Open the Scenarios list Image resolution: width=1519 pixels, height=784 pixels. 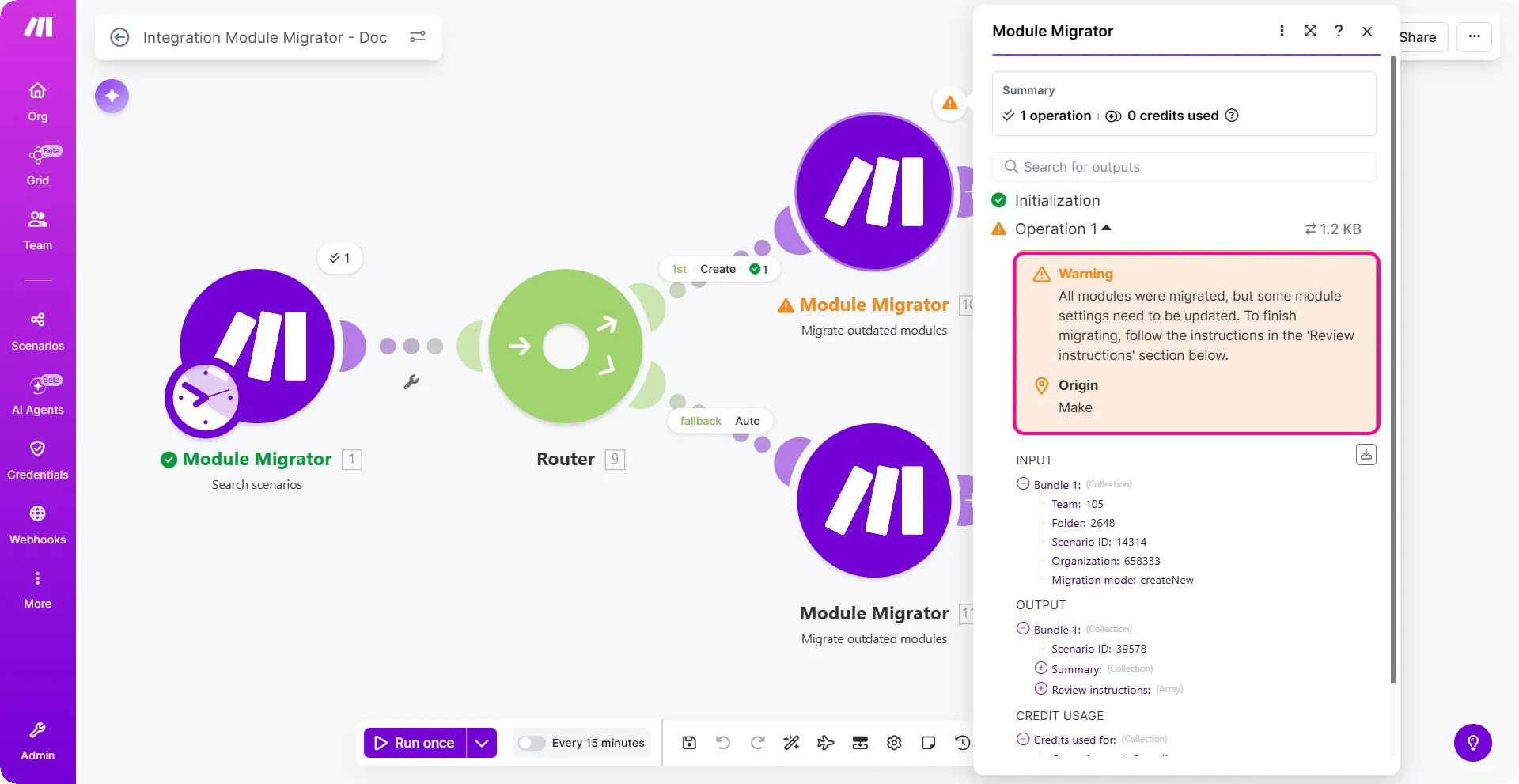tap(38, 331)
